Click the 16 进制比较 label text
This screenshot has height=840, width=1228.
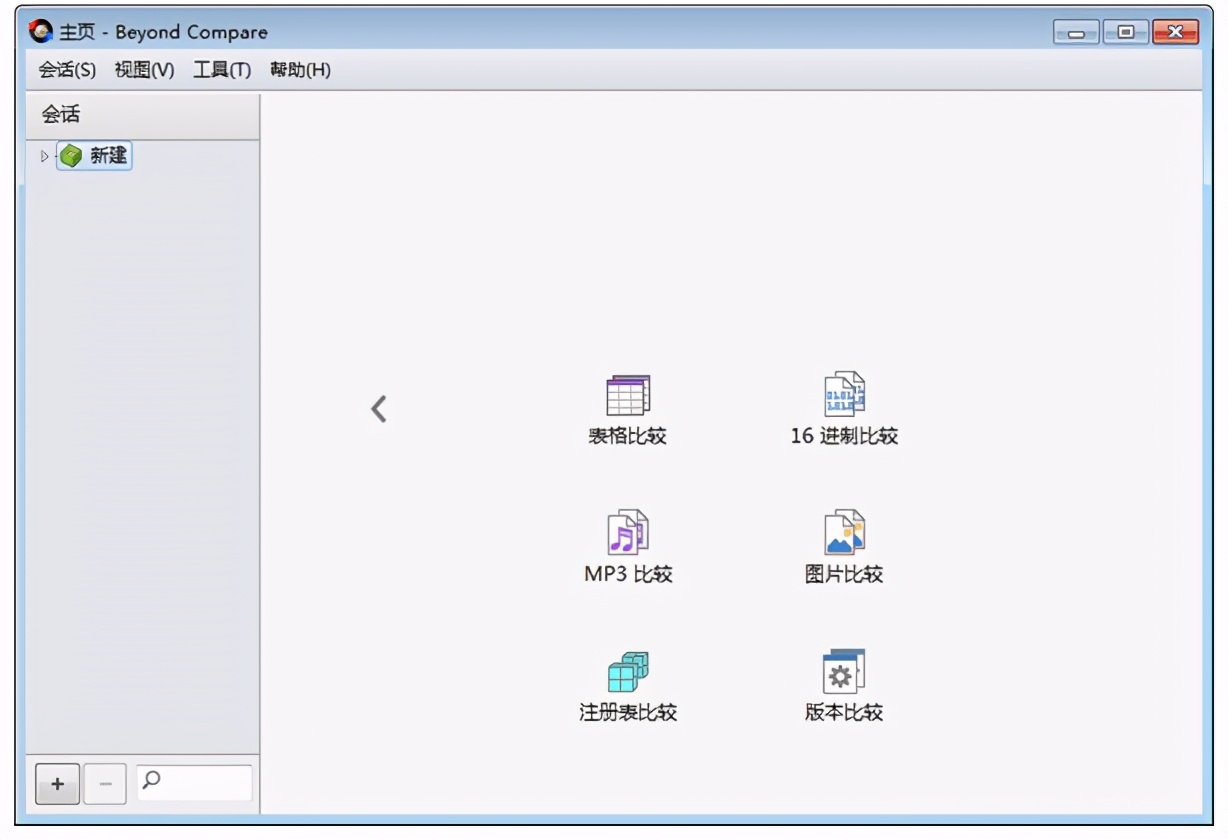(x=844, y=436)
